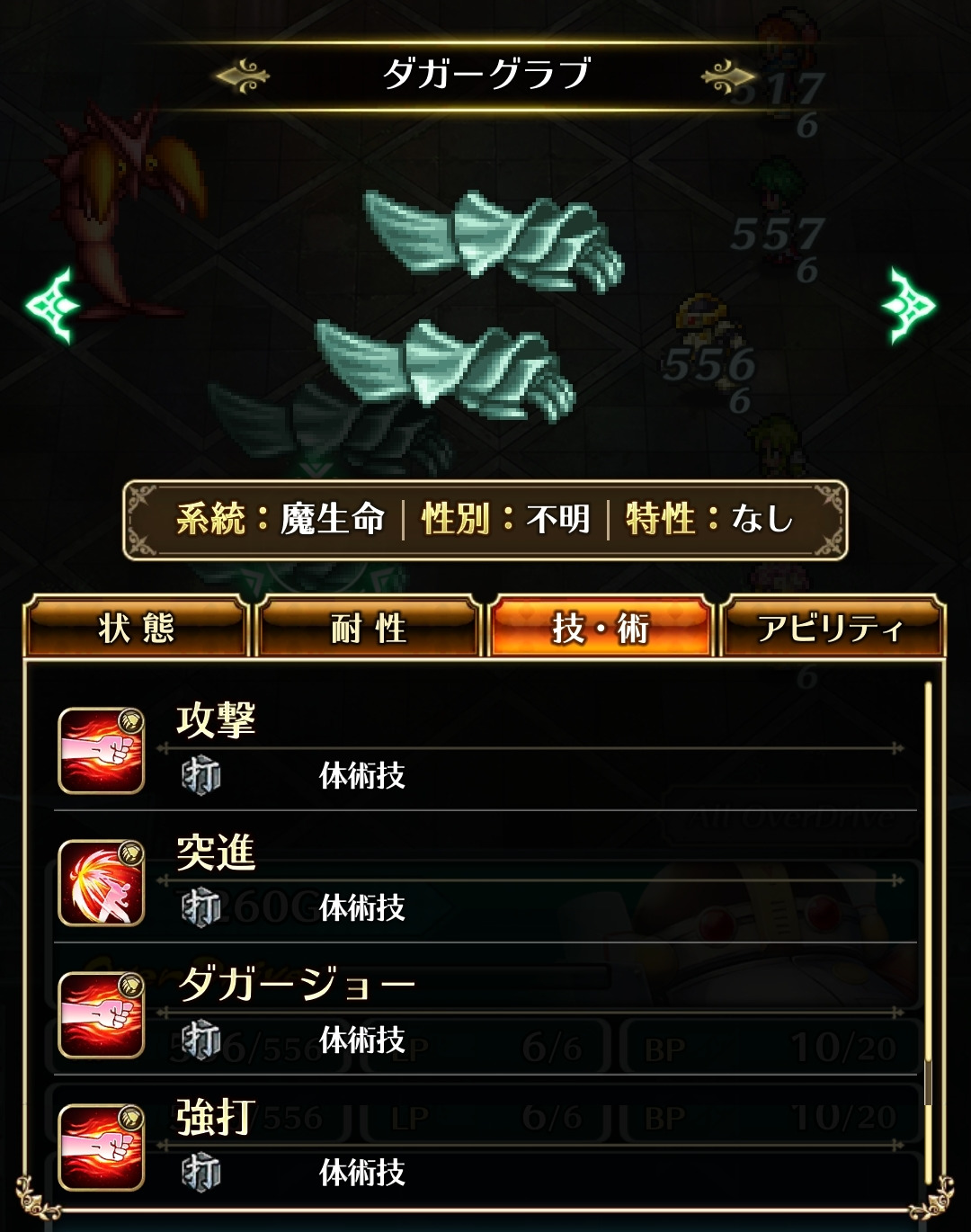
Task: Tap the 打 attribute icon under 強打
Action: pos(200,1172)
